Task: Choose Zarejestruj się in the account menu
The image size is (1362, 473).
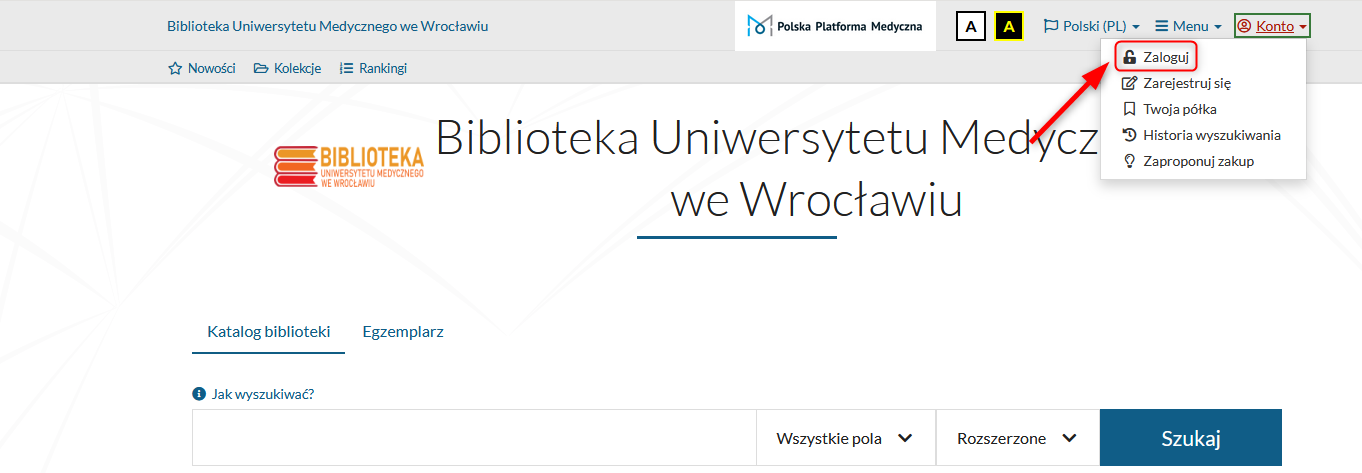Action: point(1186,83)
